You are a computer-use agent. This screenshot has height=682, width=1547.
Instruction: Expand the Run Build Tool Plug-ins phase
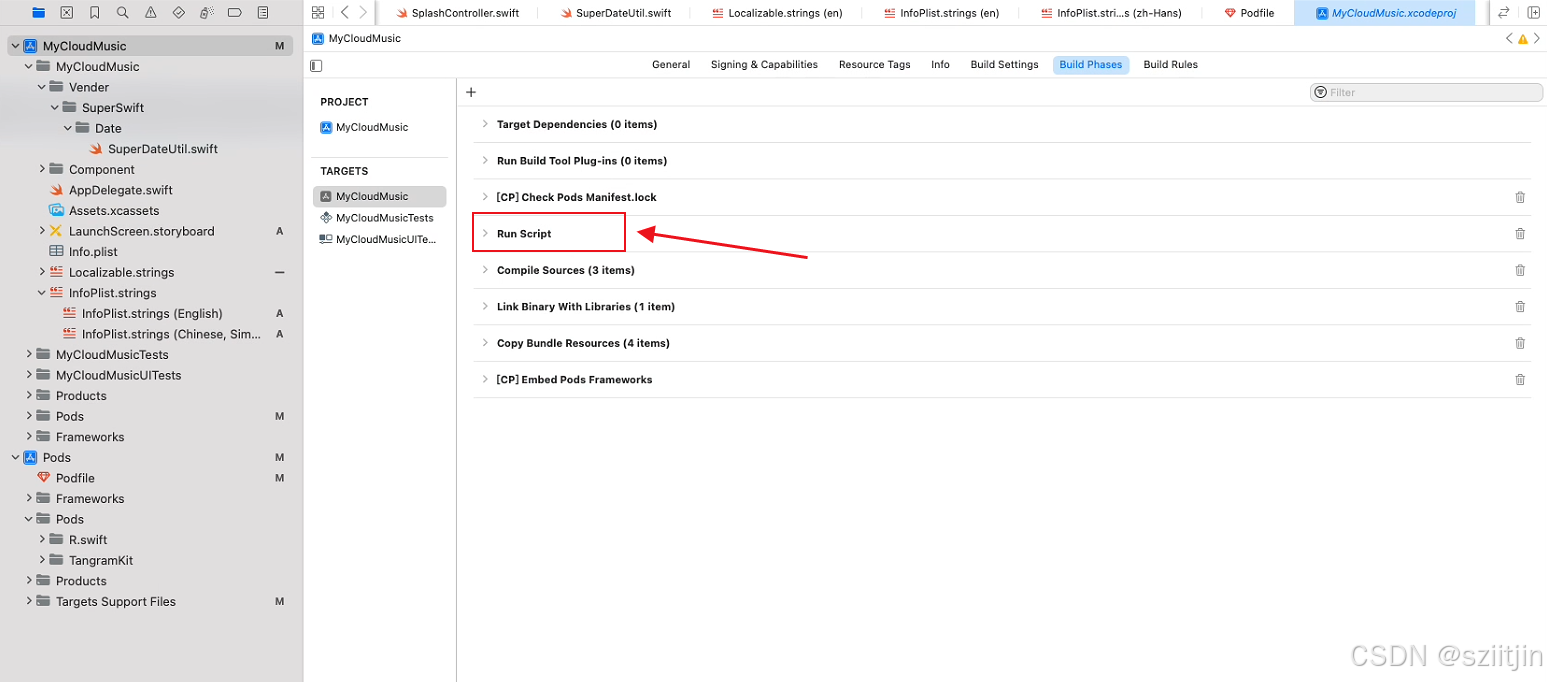click(x=485, y=161)
